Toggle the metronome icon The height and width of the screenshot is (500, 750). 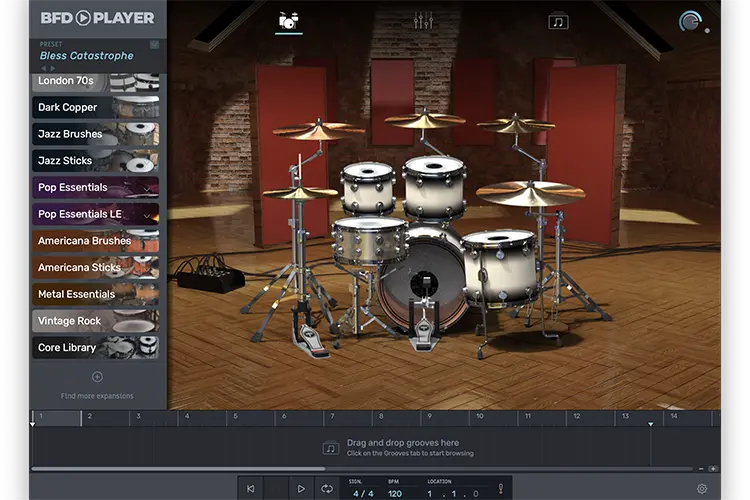501,489
